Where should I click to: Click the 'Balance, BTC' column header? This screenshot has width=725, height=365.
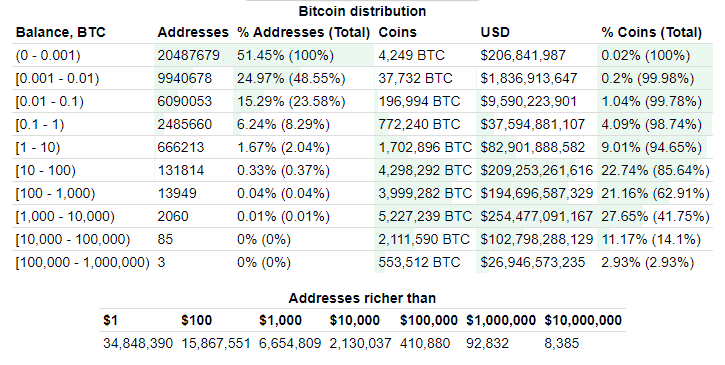[x=61, y=32]
